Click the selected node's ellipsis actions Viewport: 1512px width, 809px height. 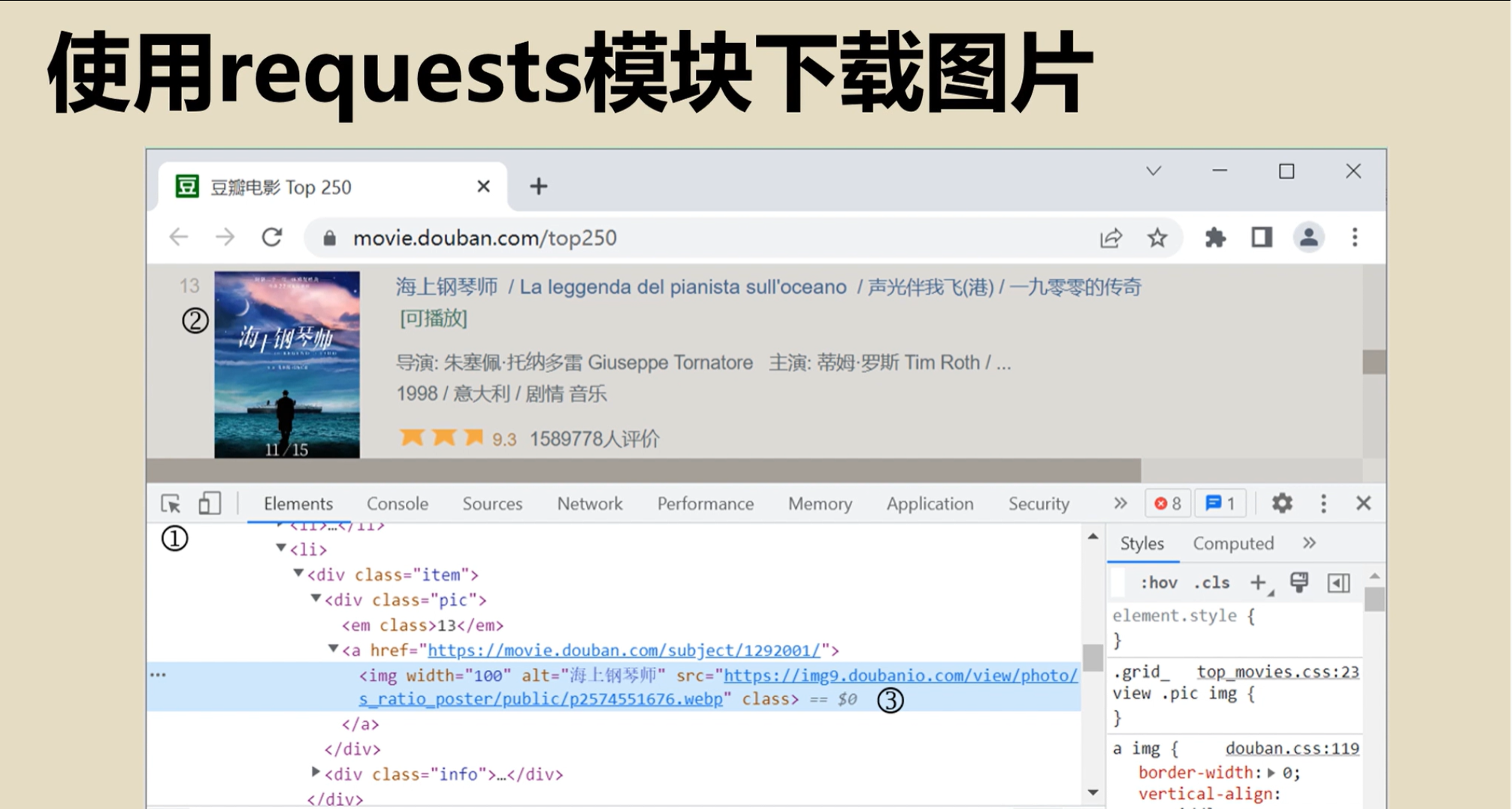[x=158, y=675]
